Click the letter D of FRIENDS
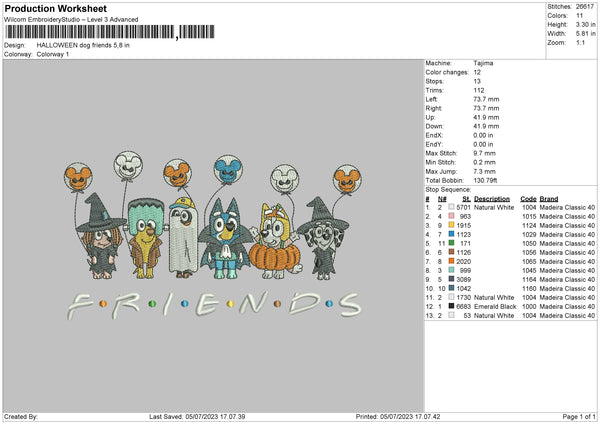 tap(305, 304)
